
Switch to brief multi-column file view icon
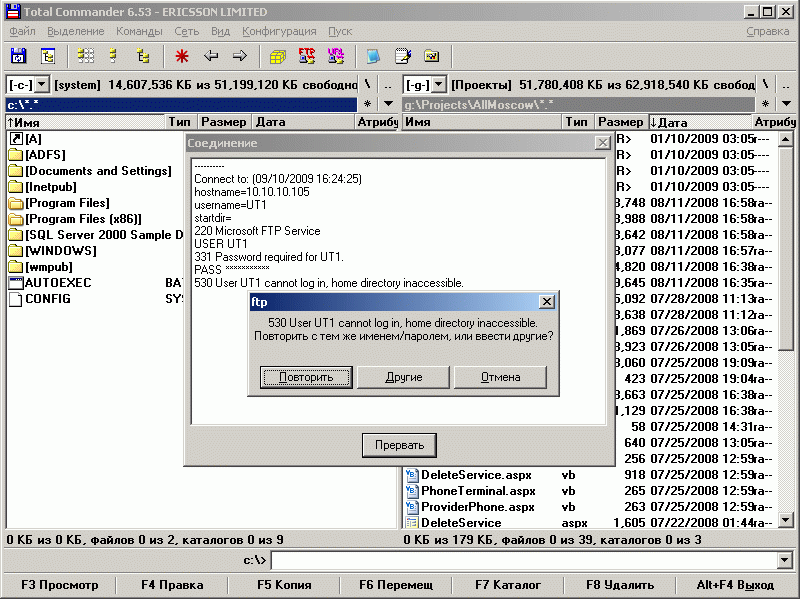86,56
